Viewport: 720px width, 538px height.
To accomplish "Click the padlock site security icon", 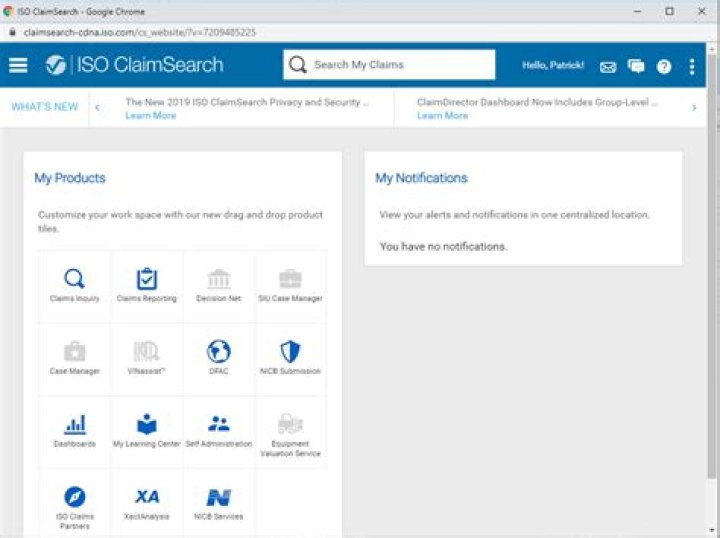I will coord(12,32).
